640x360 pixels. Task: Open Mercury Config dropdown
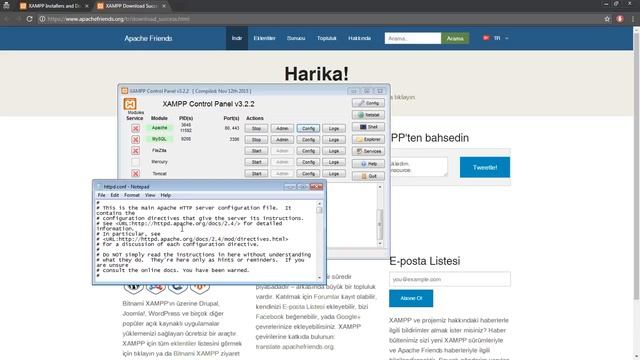tap(308, 162)
